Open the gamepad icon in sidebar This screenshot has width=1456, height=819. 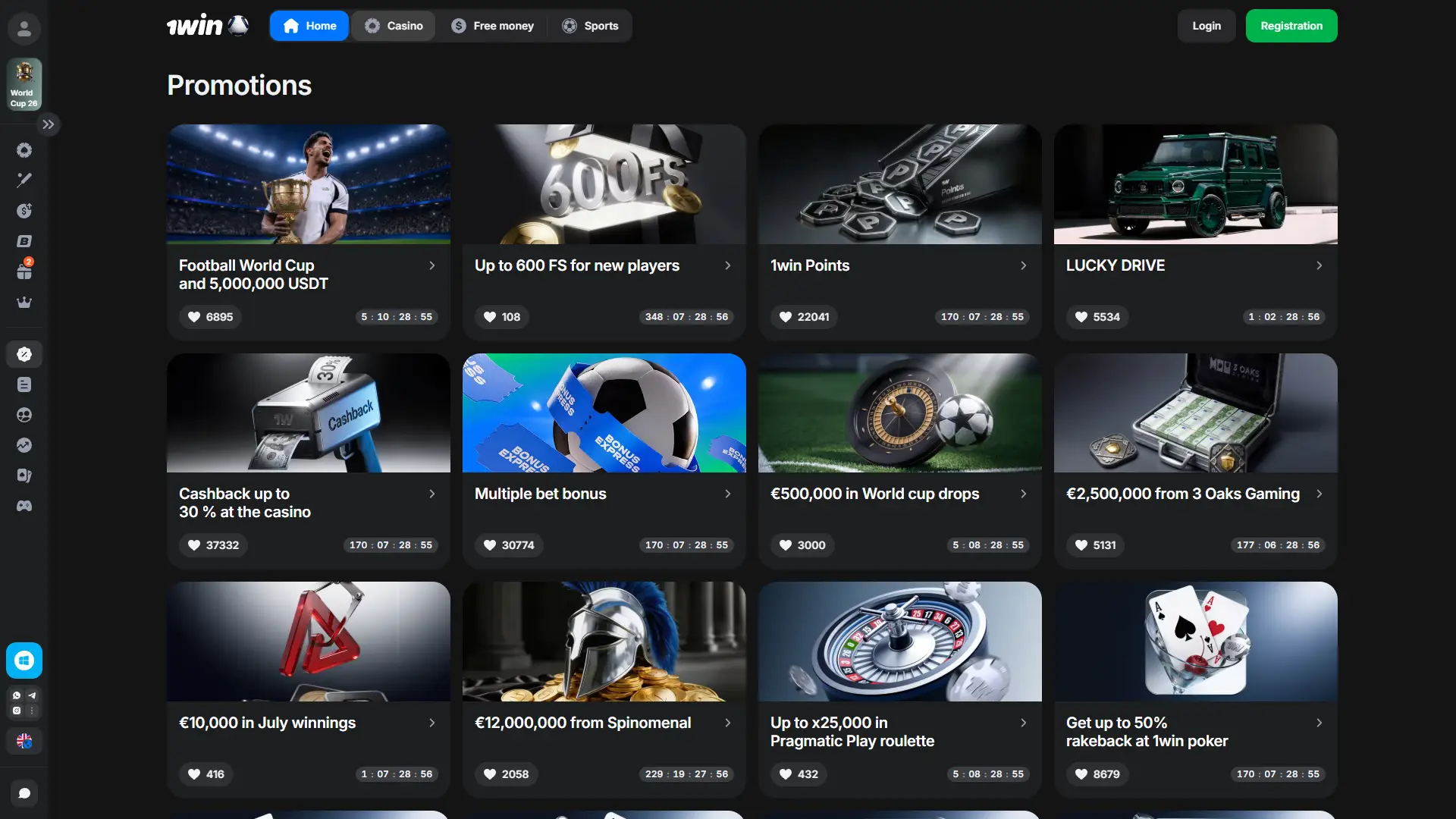[24, 506]
